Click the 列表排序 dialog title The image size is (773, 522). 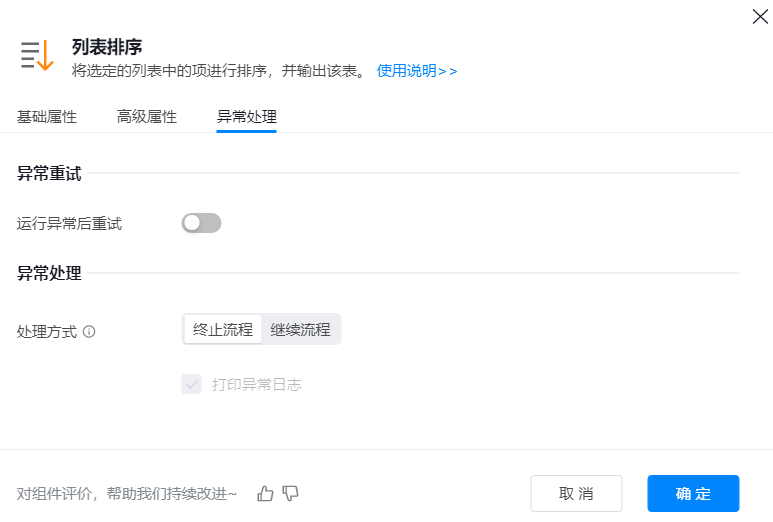tap(107, 46)
